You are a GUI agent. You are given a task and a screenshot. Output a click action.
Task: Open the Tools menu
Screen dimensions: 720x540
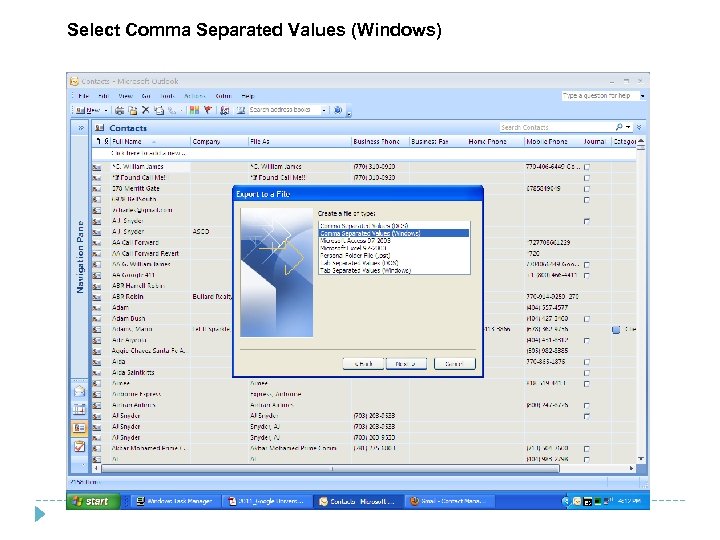167,96
